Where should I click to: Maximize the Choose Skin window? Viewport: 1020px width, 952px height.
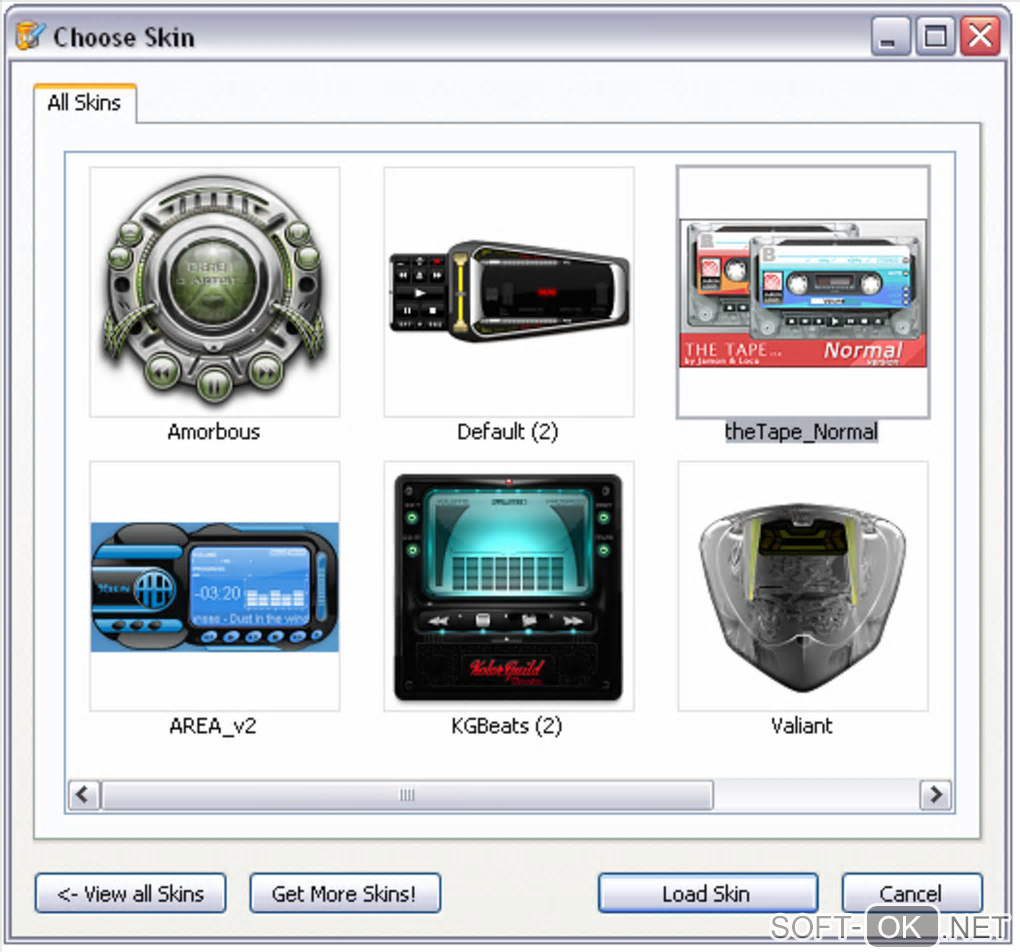tap(935, 36)
